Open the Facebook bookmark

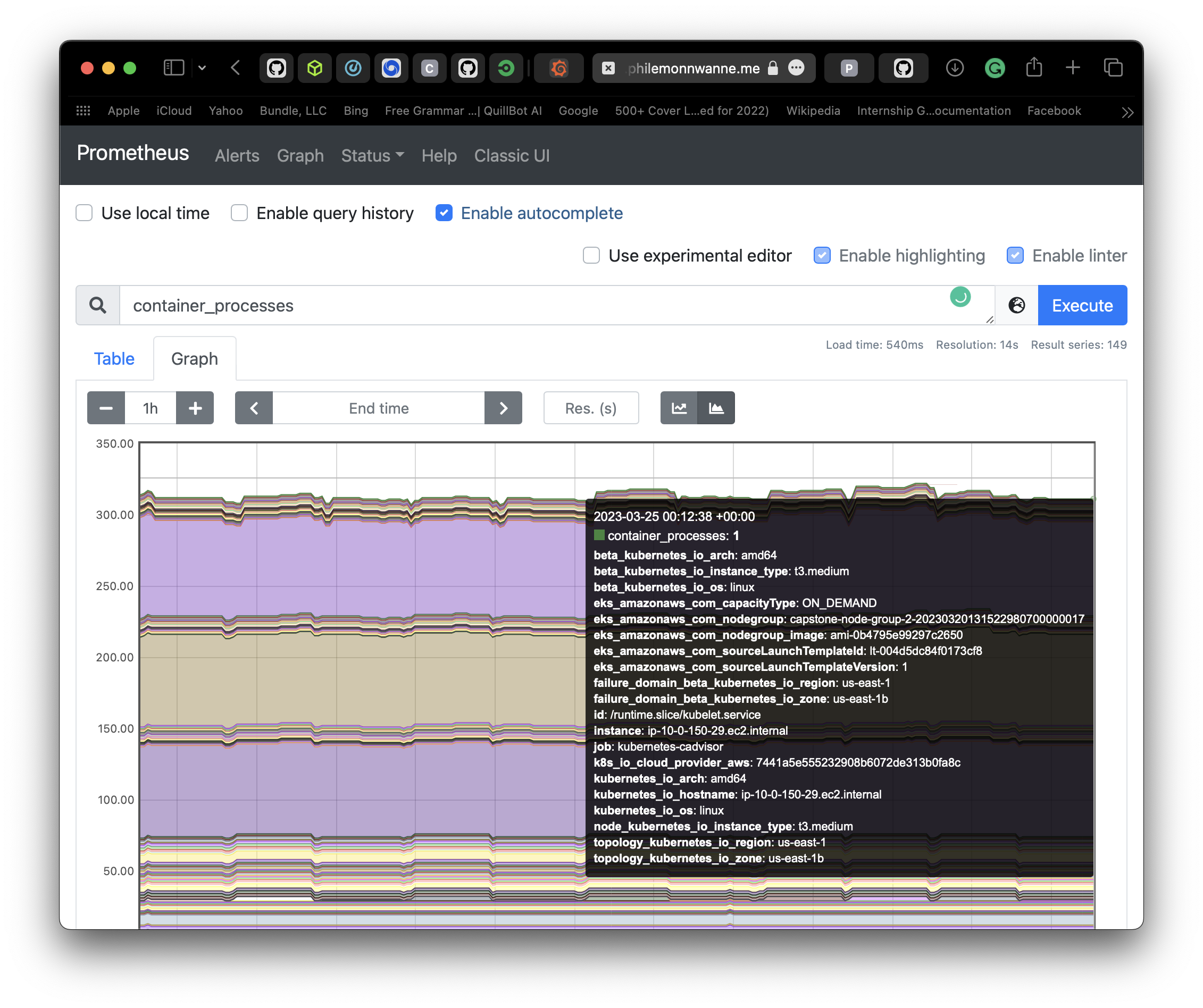[x=1054, y=111]
